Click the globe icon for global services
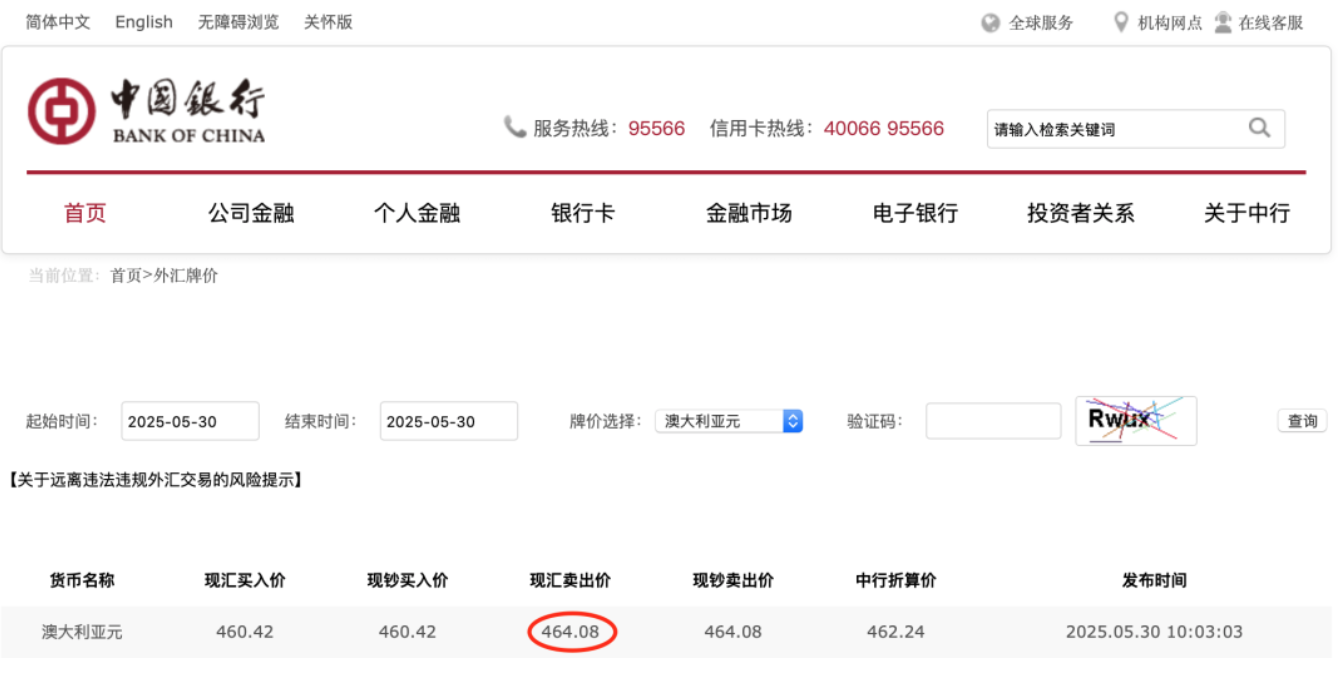The width and height of the screenshot is (1342, 682). (990, 23)
